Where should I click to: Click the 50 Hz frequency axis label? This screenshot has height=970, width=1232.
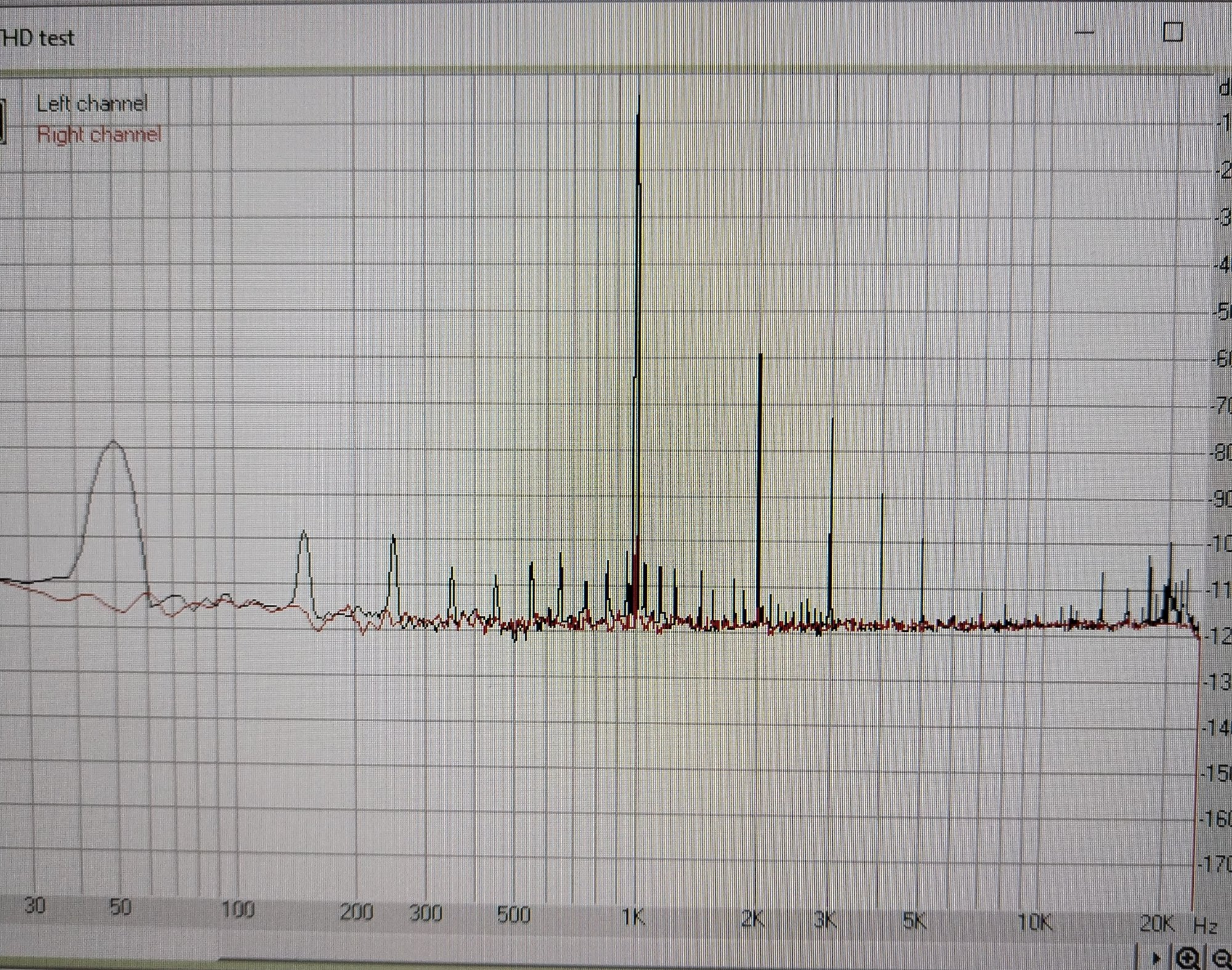pos(120,907)
